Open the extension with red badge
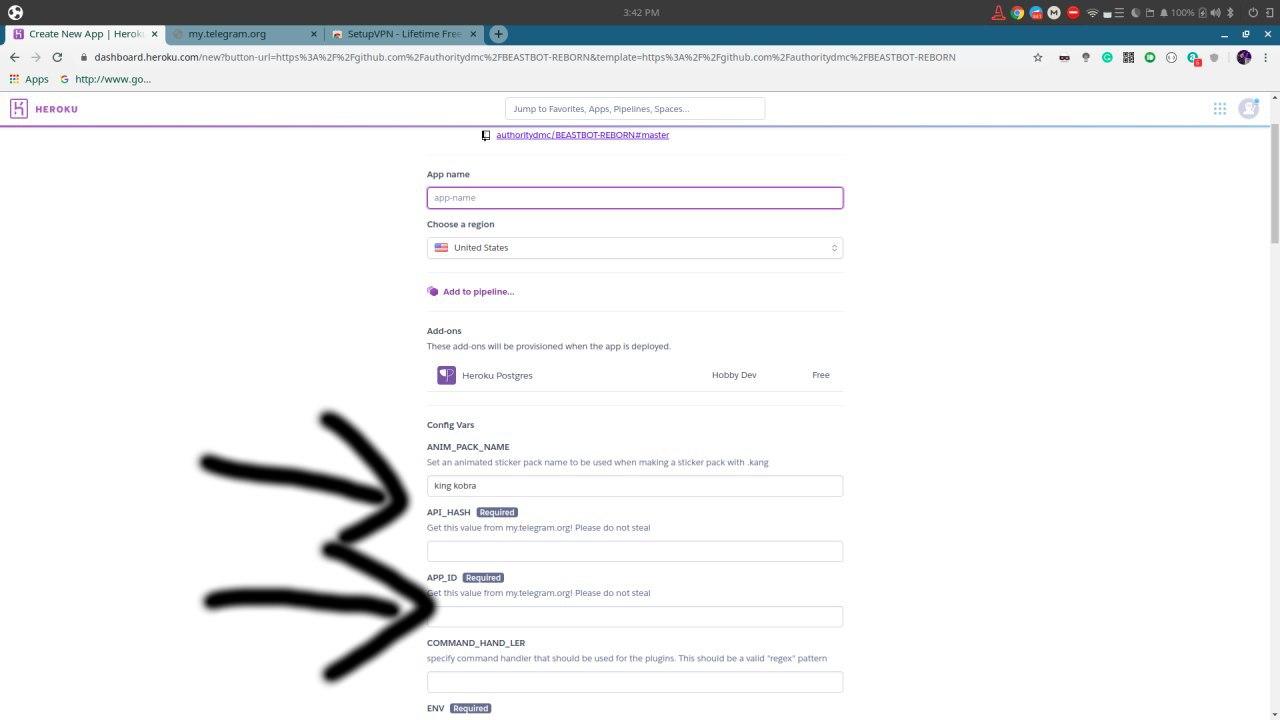1280x720 pixels. pos(1193,58)
